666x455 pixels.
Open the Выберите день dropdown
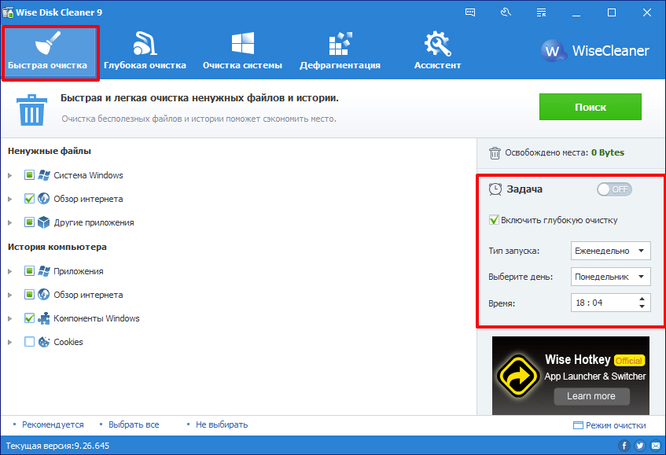point(610,277)
